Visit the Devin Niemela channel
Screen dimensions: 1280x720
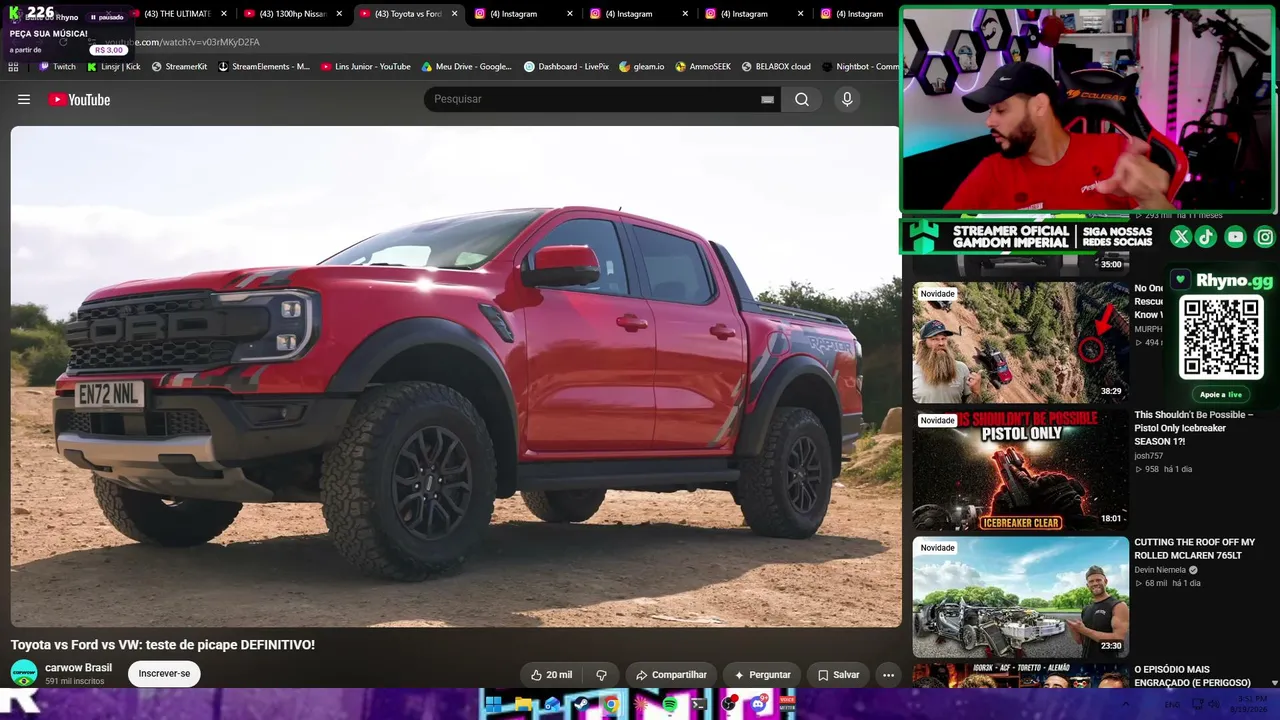pyautogui.click(x=1160, y=570)
